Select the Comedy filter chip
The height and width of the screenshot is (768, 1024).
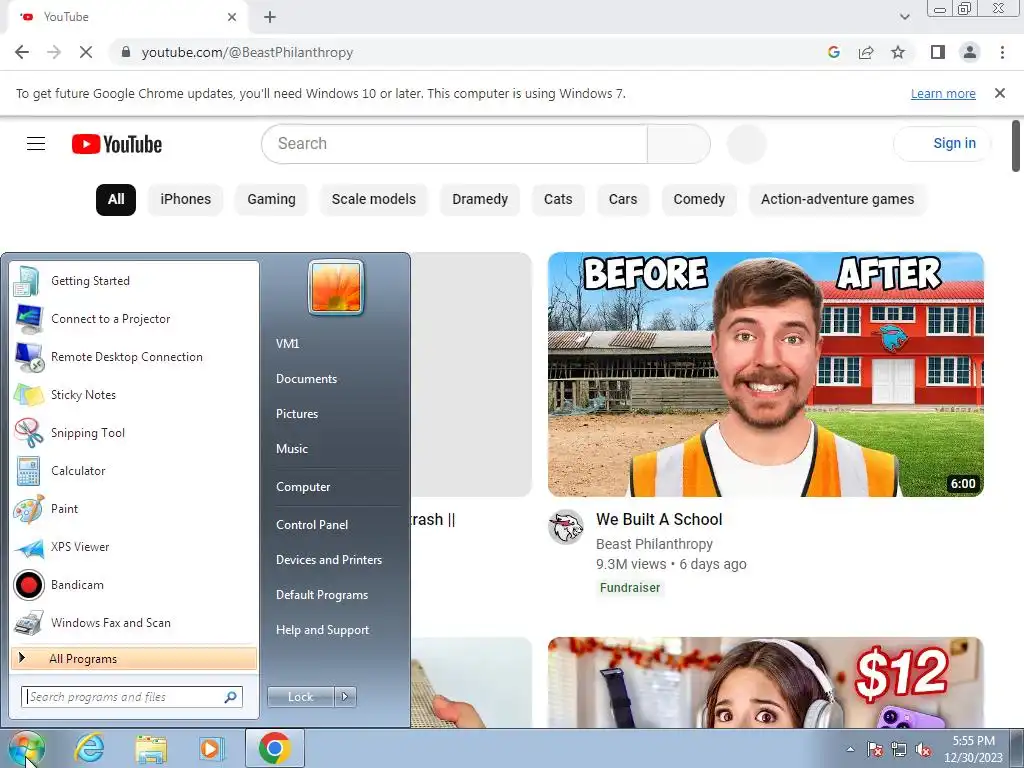point(699,199)
